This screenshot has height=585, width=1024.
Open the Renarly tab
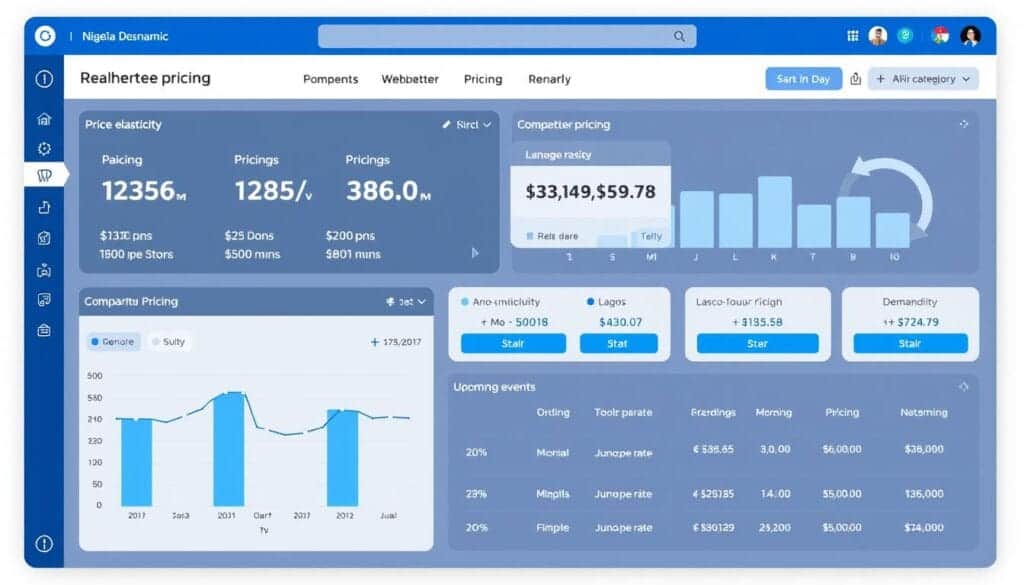click(549, 79)
